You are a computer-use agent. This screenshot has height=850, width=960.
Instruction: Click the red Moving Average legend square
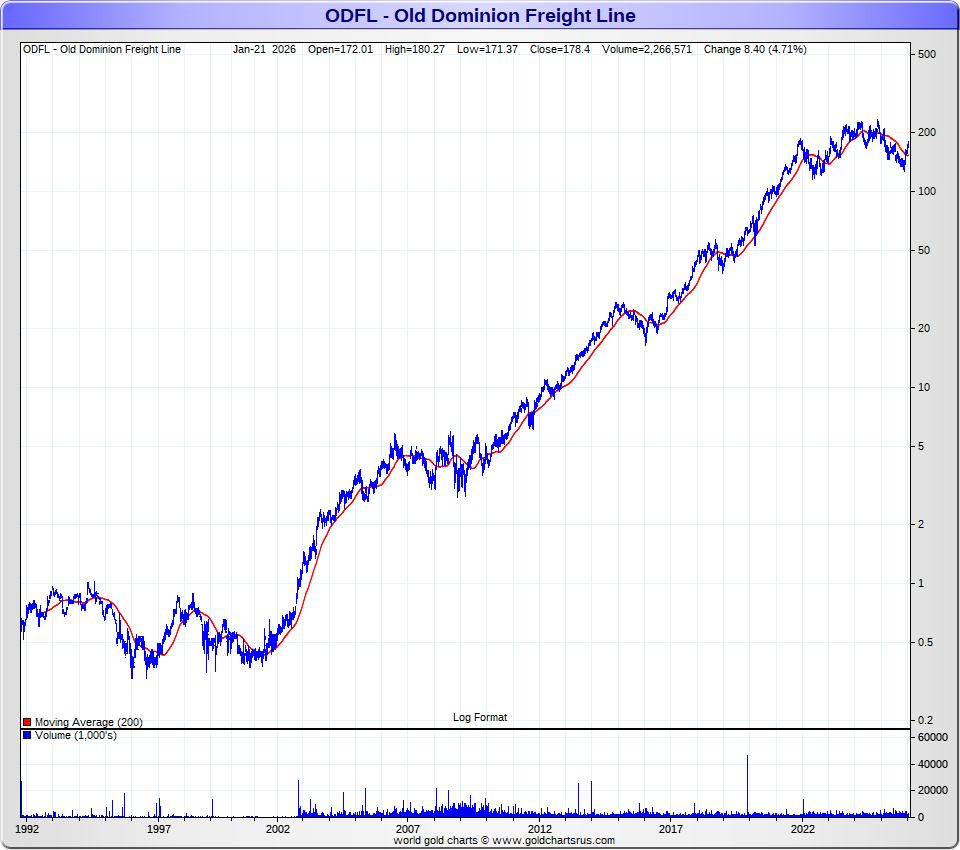click(27, 722)
